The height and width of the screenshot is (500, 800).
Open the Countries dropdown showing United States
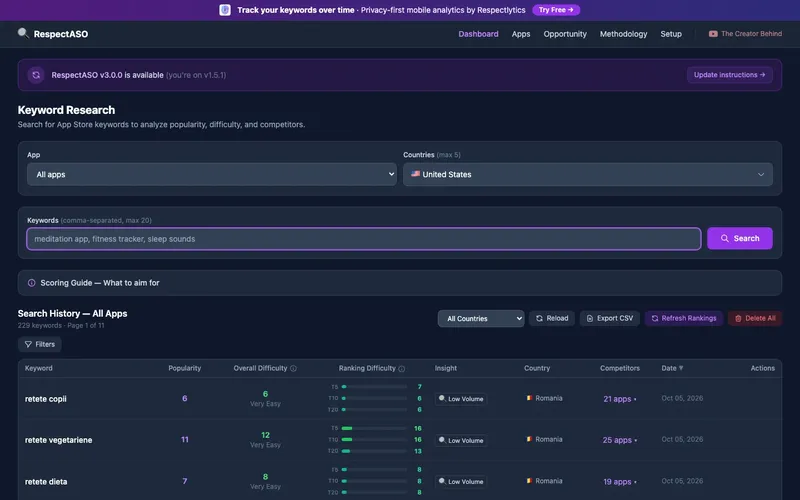588,174
